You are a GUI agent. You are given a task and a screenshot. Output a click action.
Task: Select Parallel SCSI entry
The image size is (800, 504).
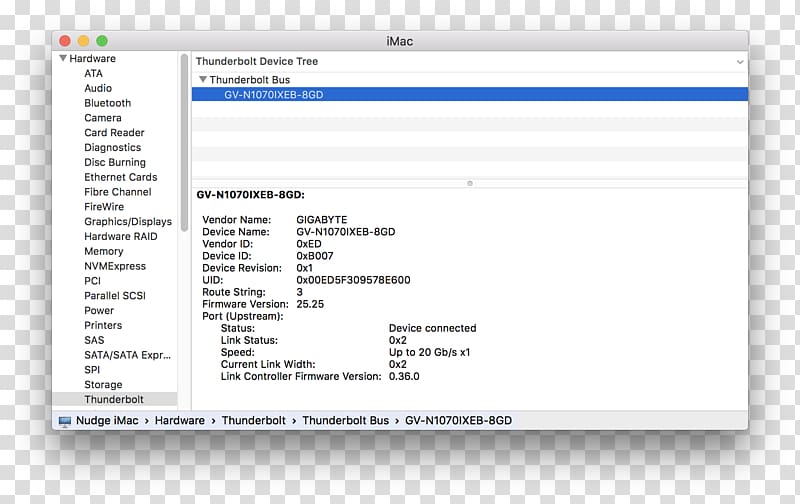pos(115,295)
